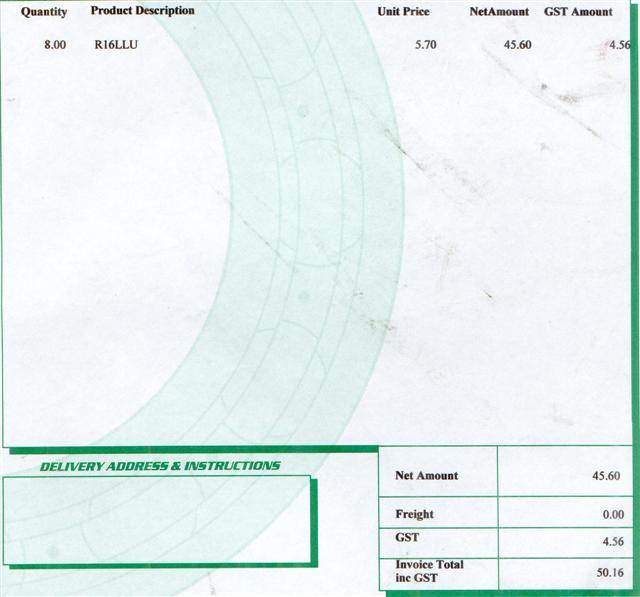Select the line item GST amount 4.56

pyautogui.click(x=620, y=45)
